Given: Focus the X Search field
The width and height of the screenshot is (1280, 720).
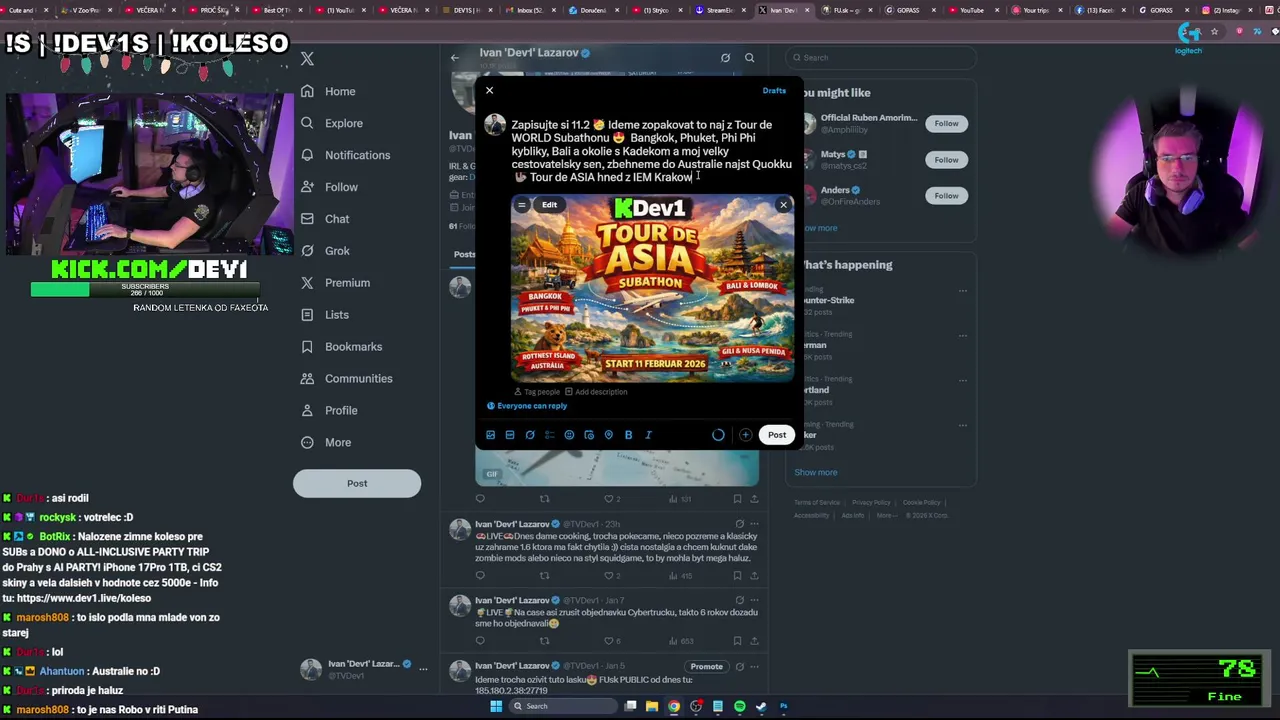Looking at the screenshot, I should point(880,57).
